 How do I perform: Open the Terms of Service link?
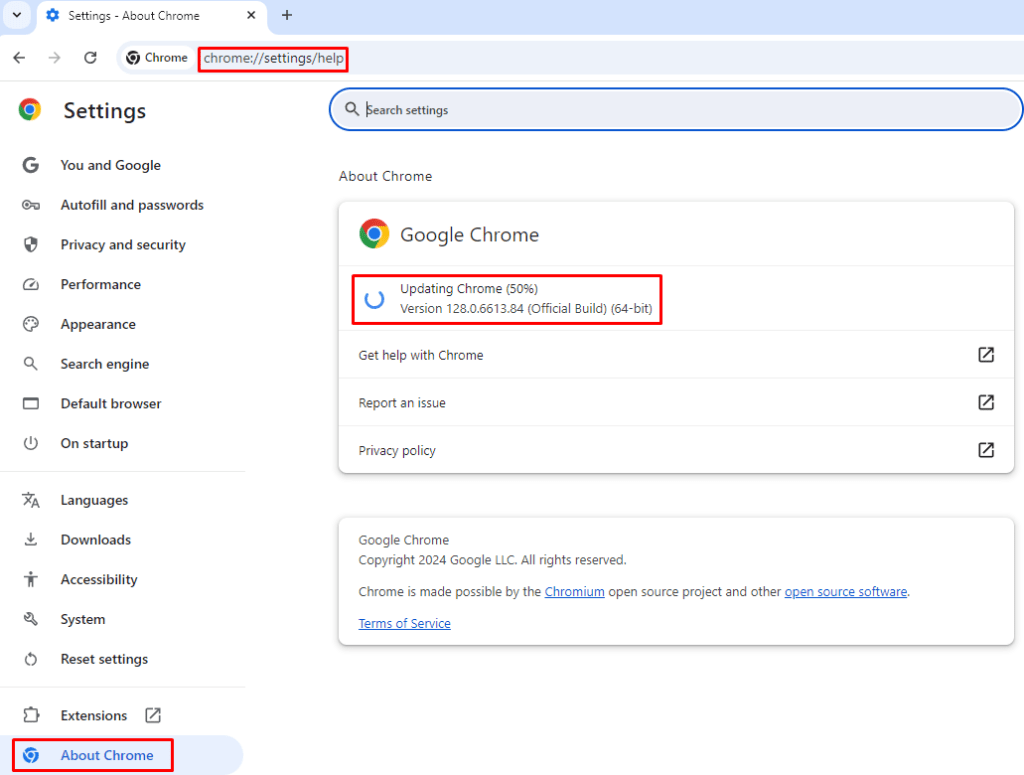coord(404,624)
